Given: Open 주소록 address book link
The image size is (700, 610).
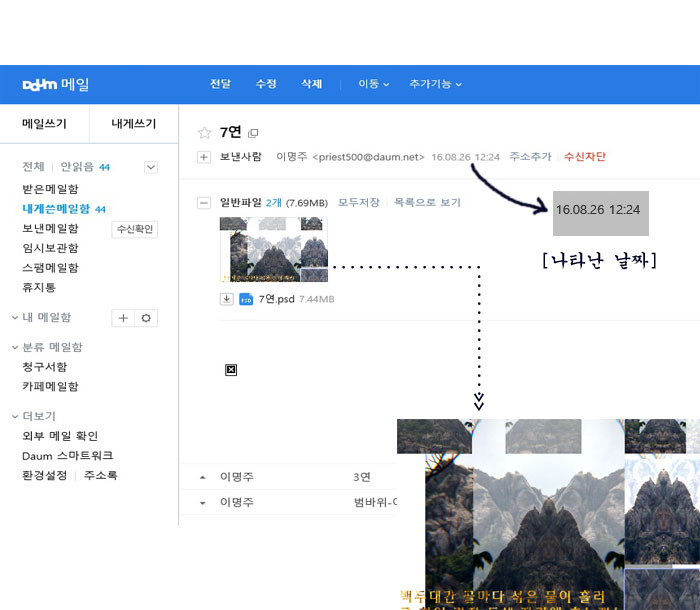Looking at the screenshot, I should click(100, 476).
